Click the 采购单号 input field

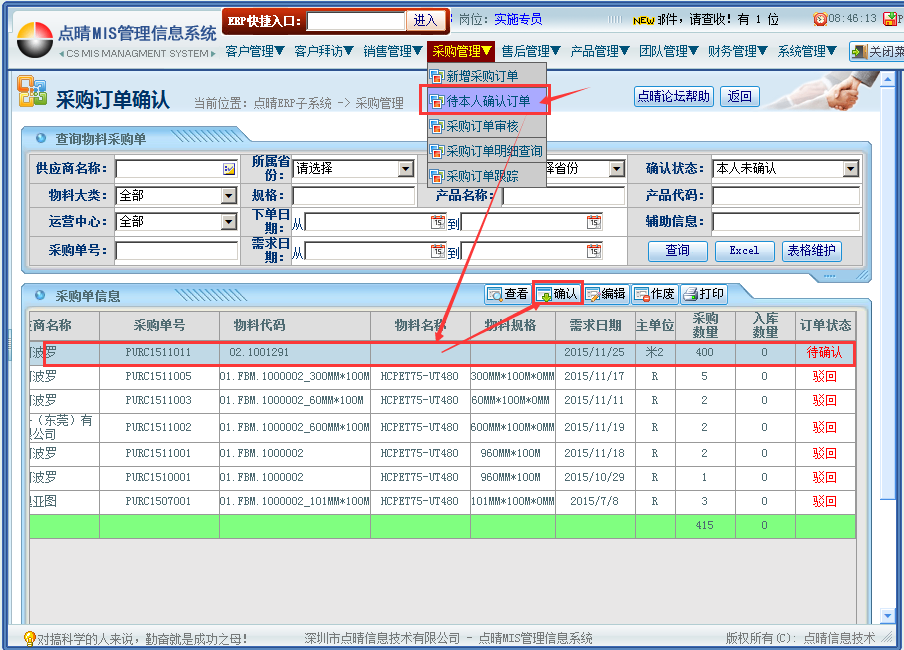pyautogui.click(x=175, y=251)
